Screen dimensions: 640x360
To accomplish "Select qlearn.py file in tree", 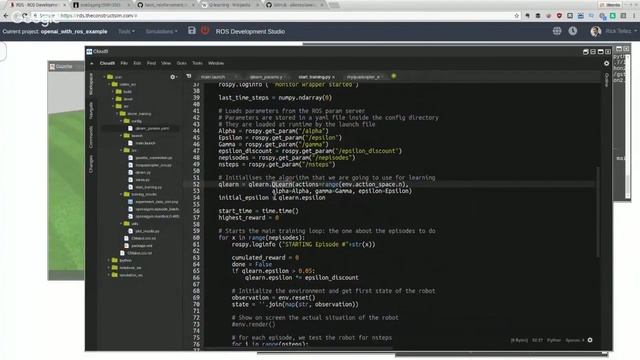I will [139, 173].
